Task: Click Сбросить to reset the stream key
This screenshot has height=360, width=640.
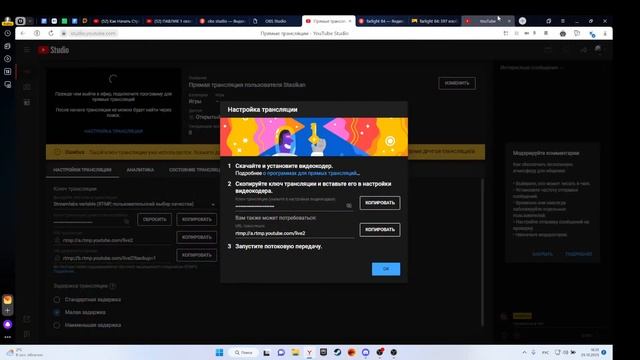Action: [x=155, y=219]
